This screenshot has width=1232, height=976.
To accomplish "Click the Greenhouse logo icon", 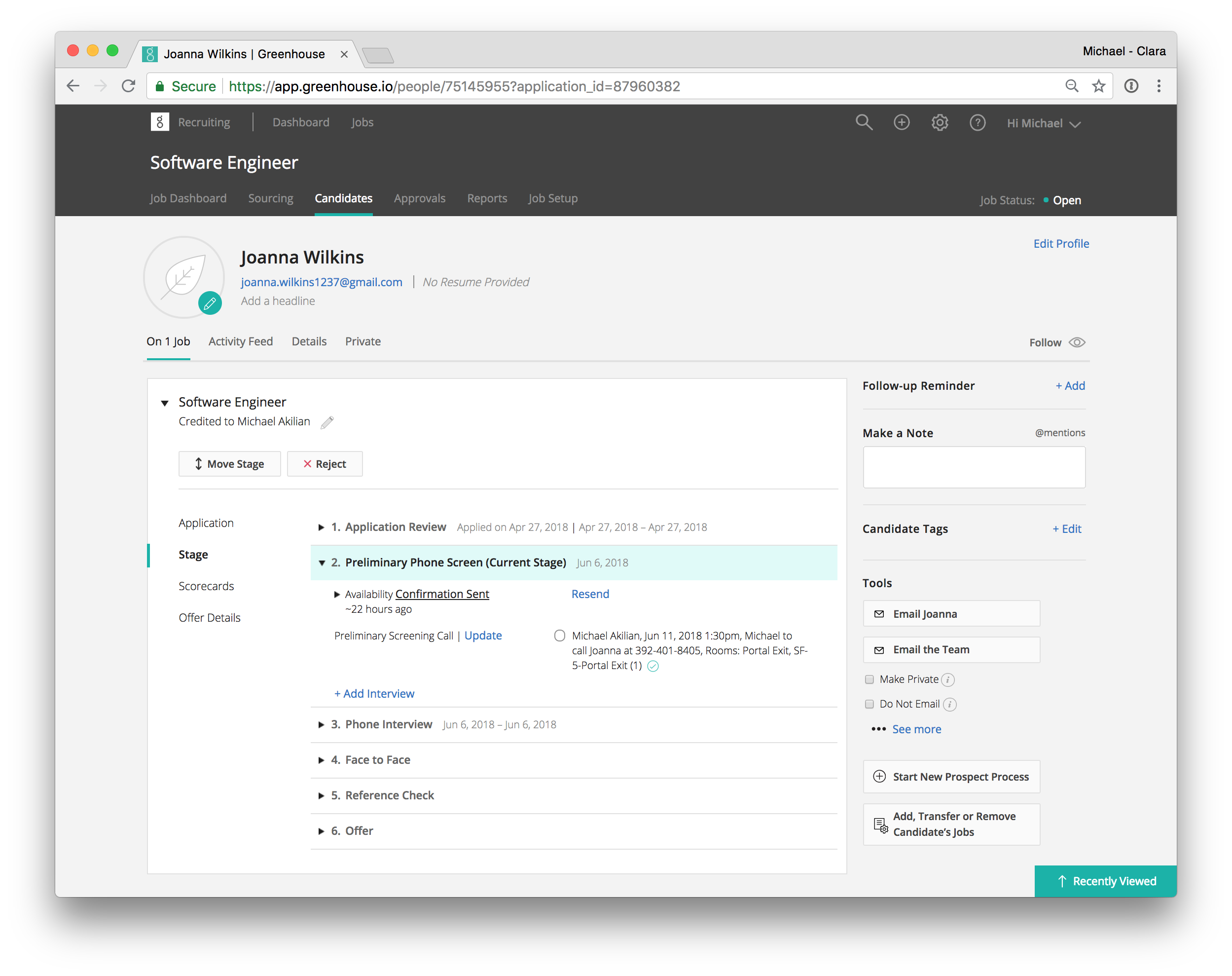I will click(160, 122).
